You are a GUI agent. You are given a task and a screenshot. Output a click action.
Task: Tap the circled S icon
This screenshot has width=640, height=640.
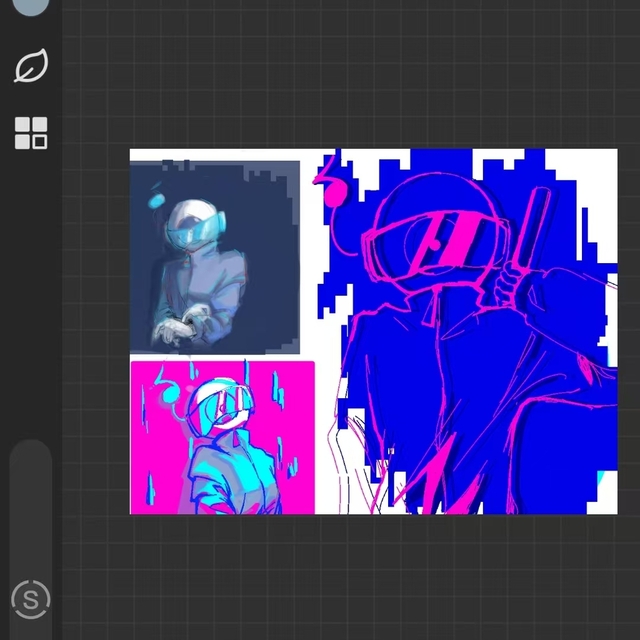pos(31,600)
